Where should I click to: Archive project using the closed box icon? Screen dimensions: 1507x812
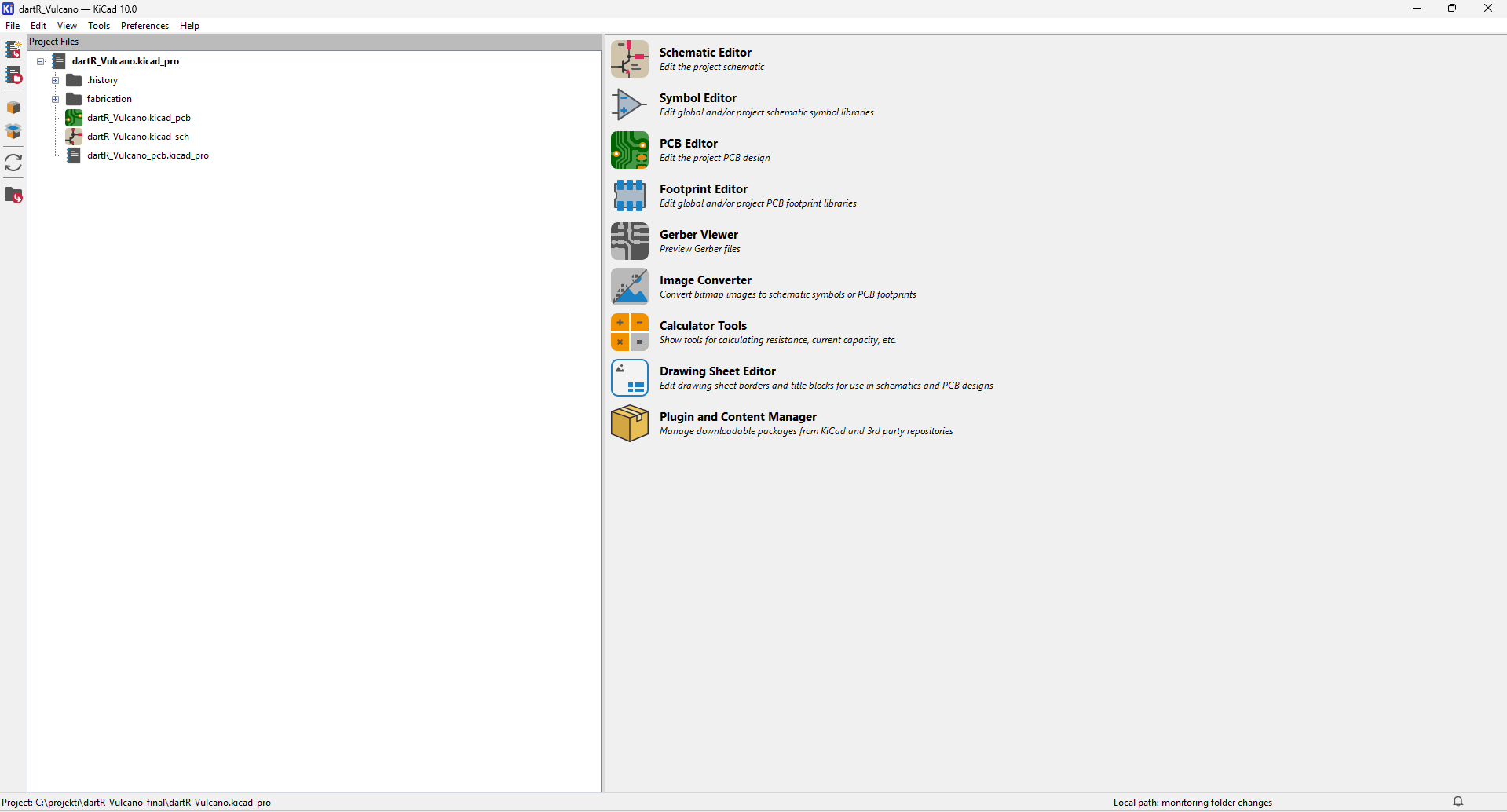pyautogui.click(x=13, y=108)
